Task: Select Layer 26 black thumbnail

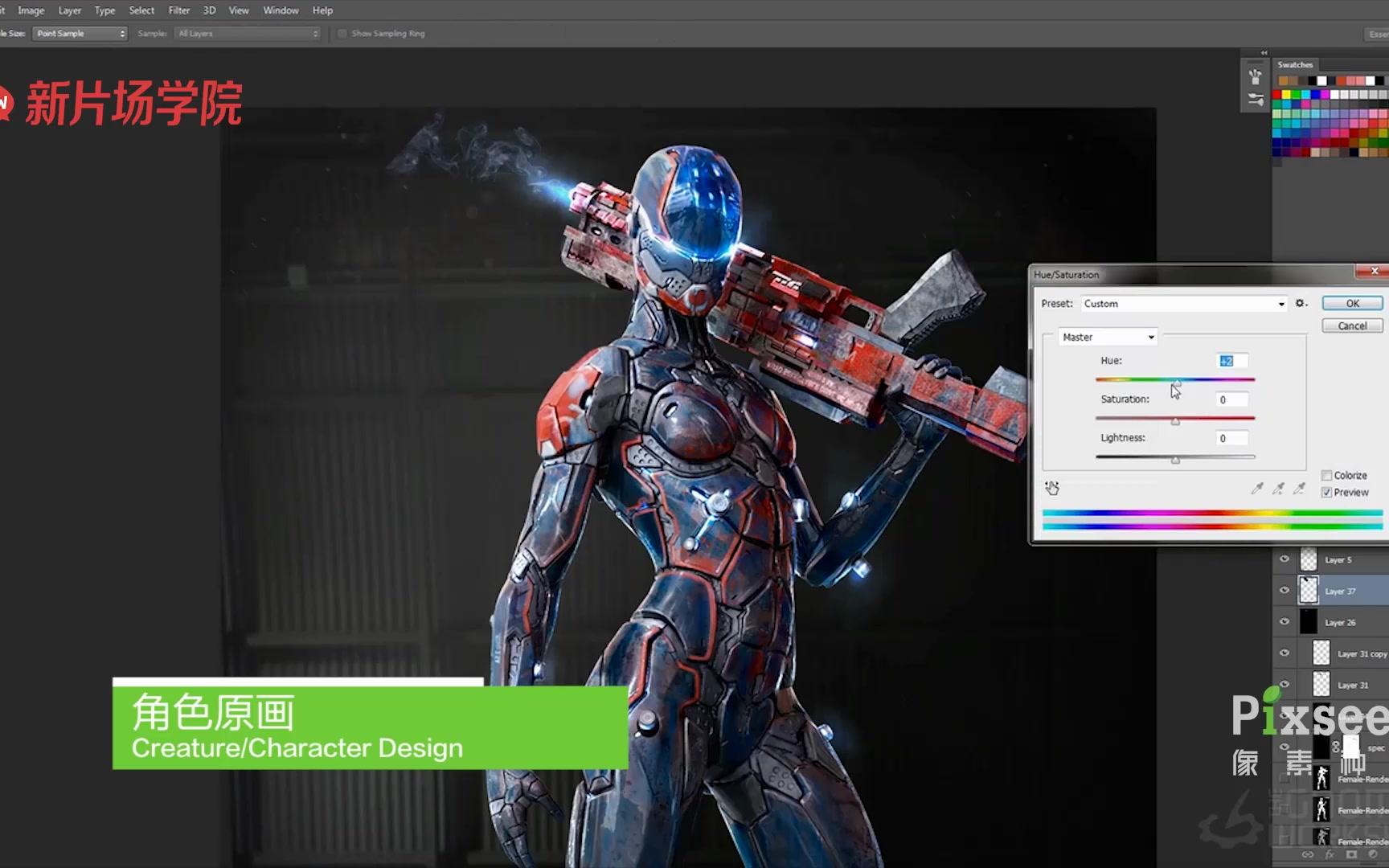Action: click(x=1309, y=622)
